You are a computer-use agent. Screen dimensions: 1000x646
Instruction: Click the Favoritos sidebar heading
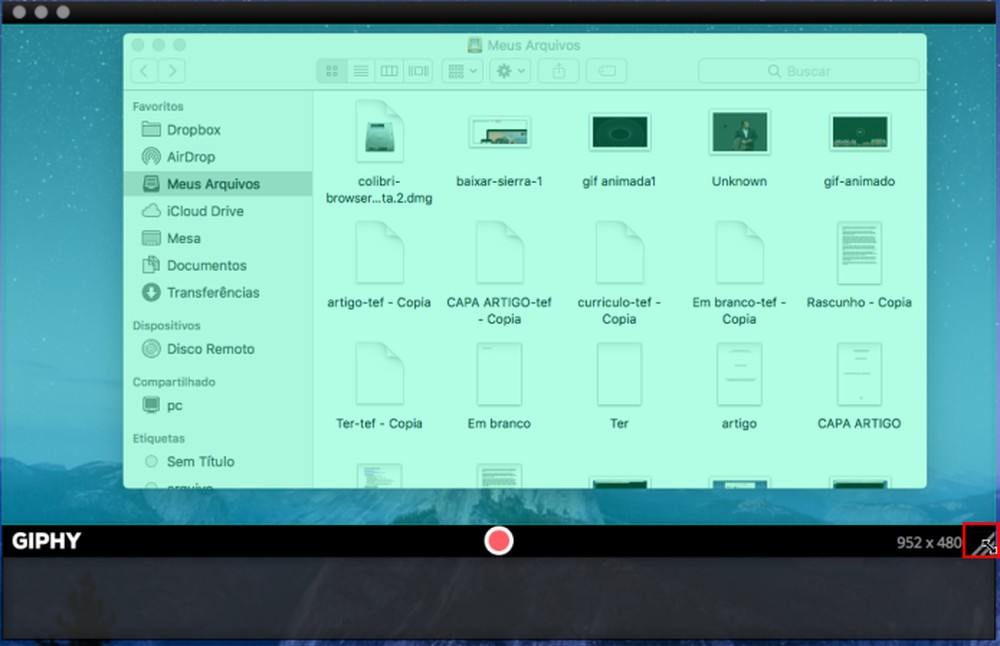158,106
